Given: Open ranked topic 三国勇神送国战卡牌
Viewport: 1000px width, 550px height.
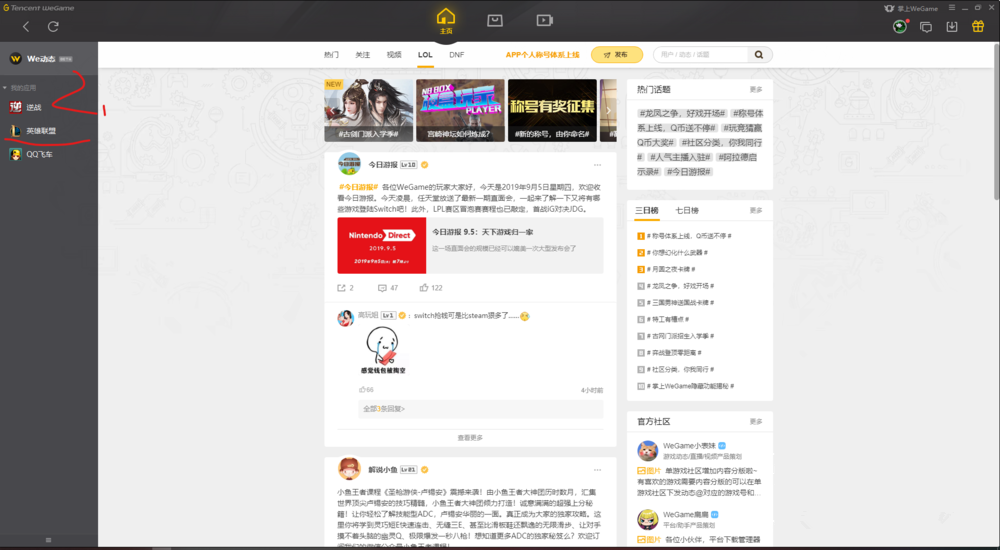Looking at the screenshot, I should click(x=680, y=302).
